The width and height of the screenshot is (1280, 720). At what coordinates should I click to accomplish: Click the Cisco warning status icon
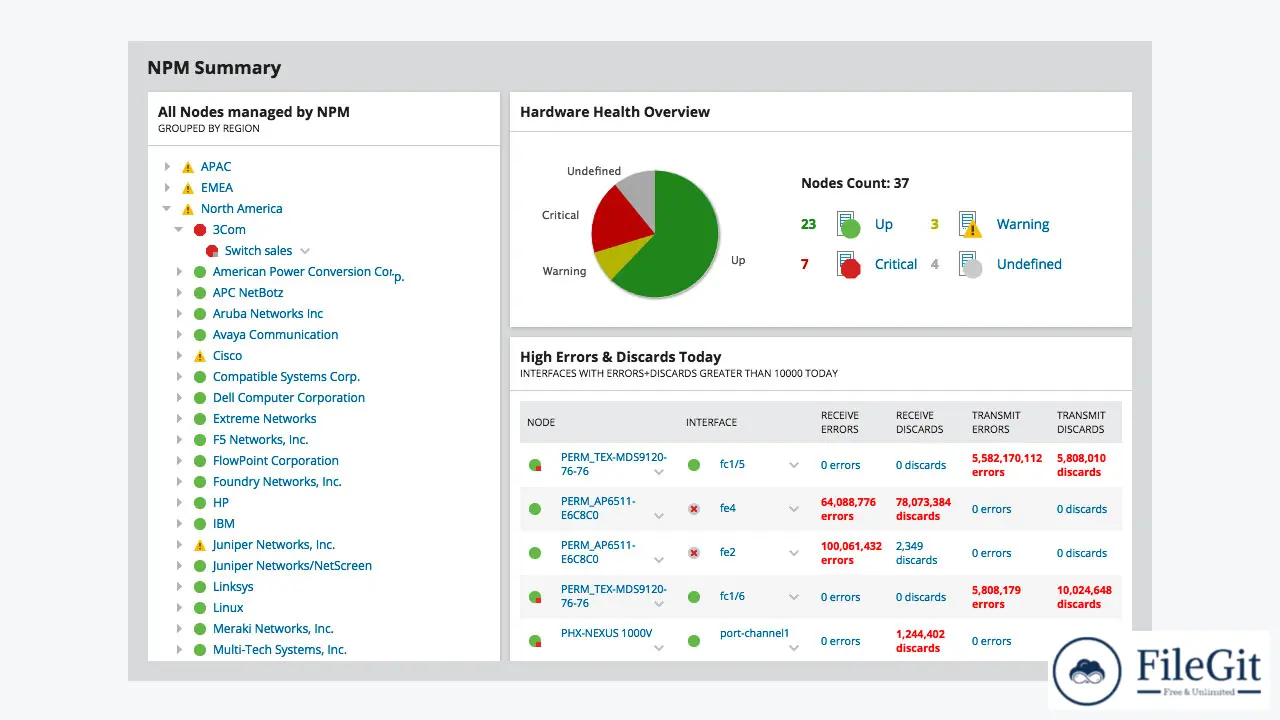[199, 356]
